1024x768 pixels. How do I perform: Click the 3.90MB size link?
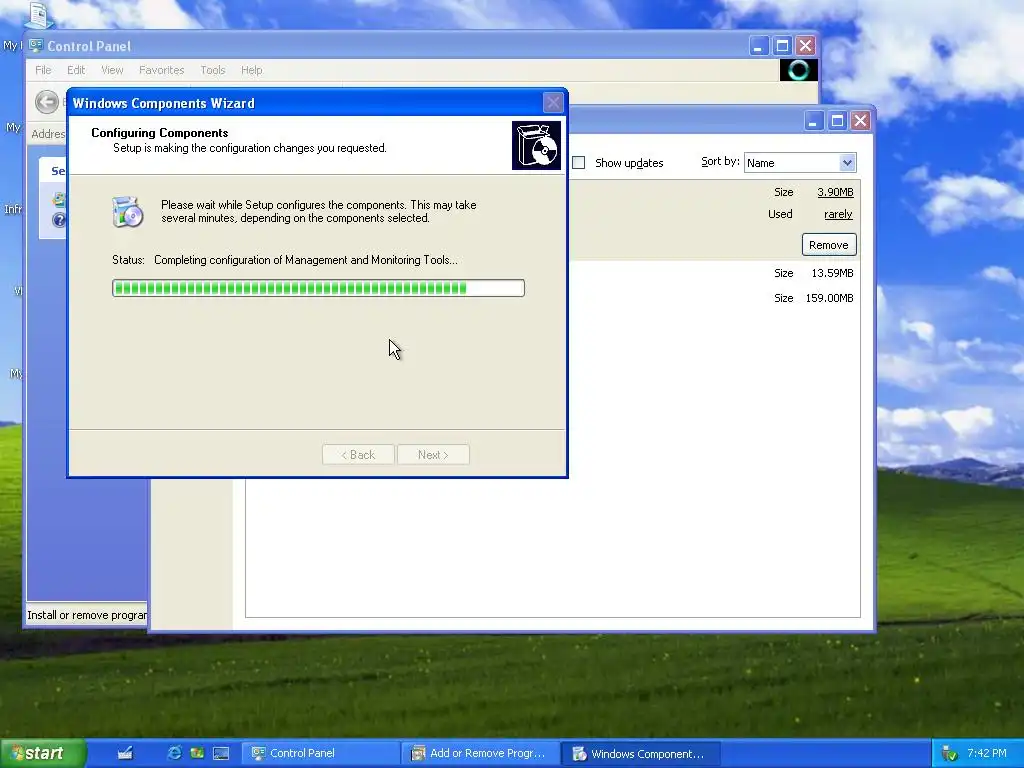click(x=835, y=192)
